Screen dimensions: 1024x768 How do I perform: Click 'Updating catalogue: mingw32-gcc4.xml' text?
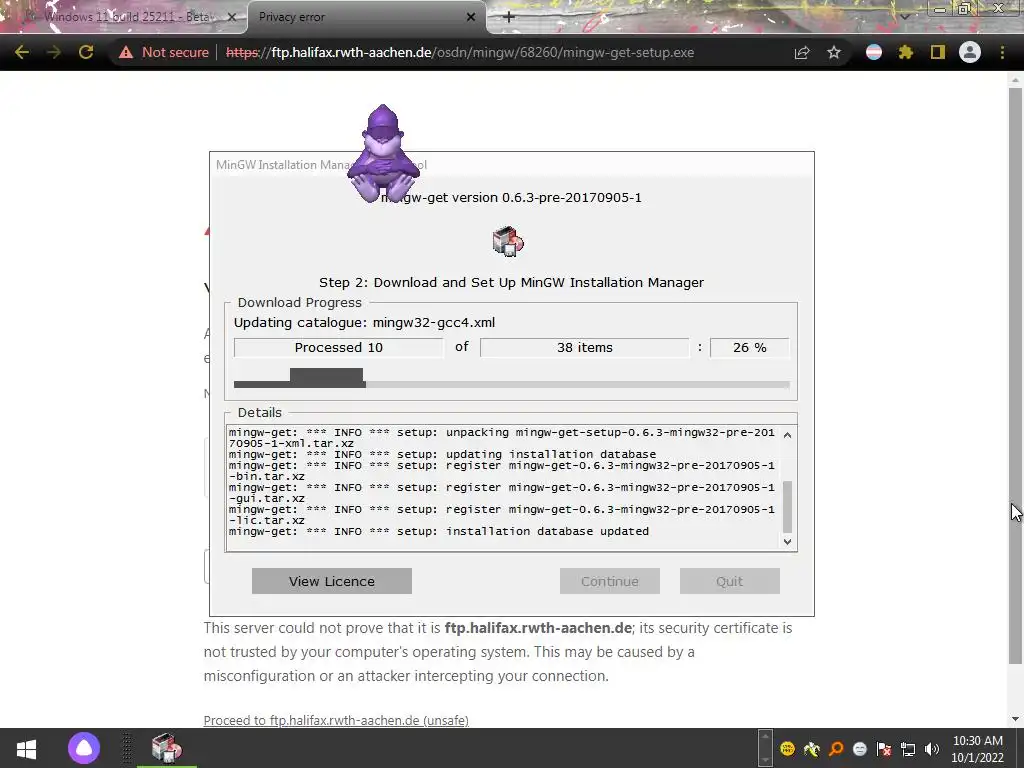364,323
